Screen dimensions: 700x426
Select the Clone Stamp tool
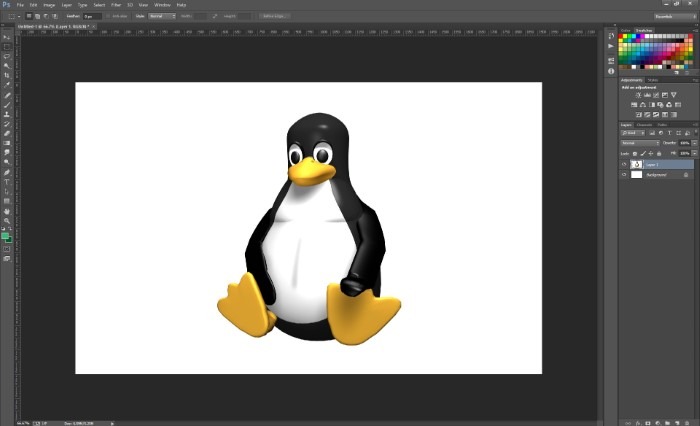pos(6,114)
